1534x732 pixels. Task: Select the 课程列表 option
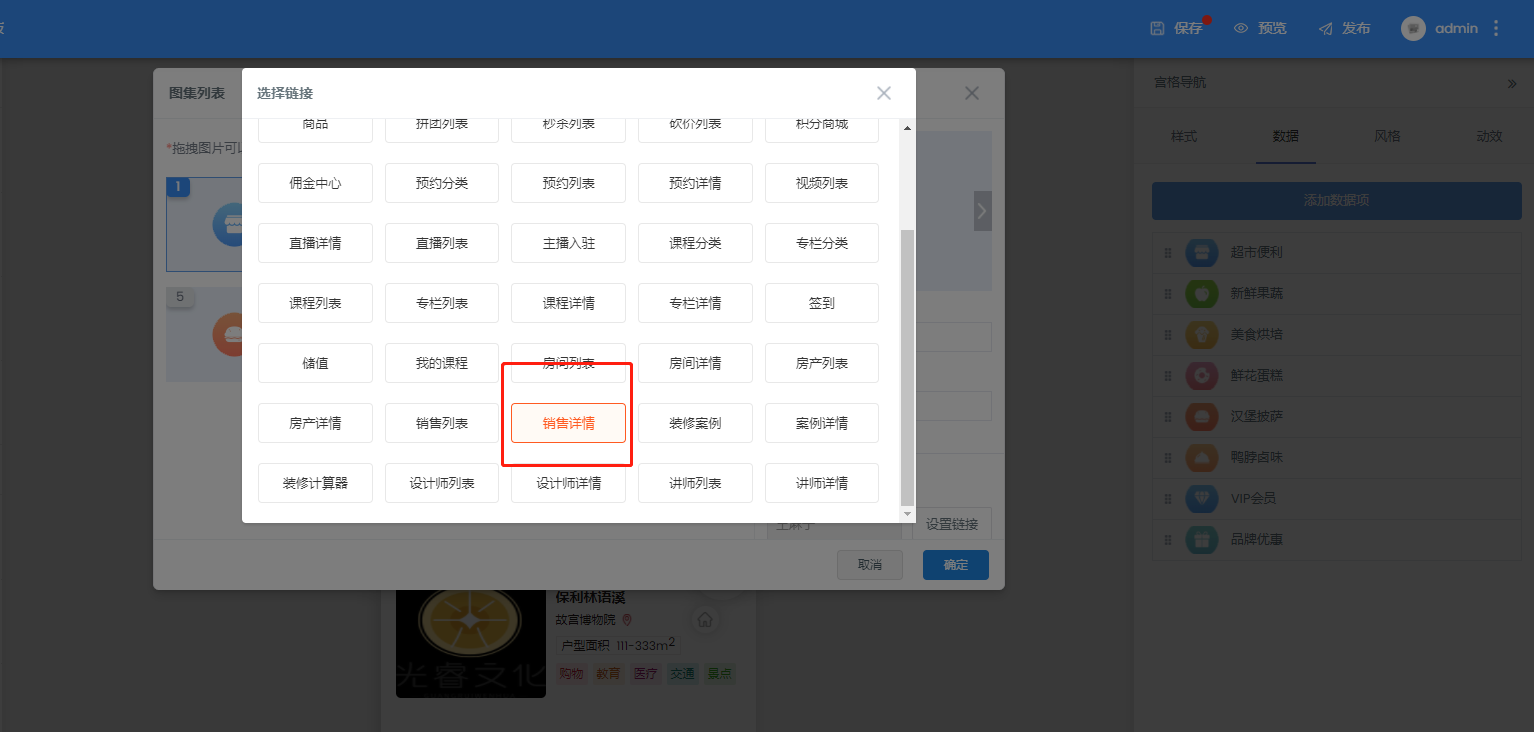(315, 303)
